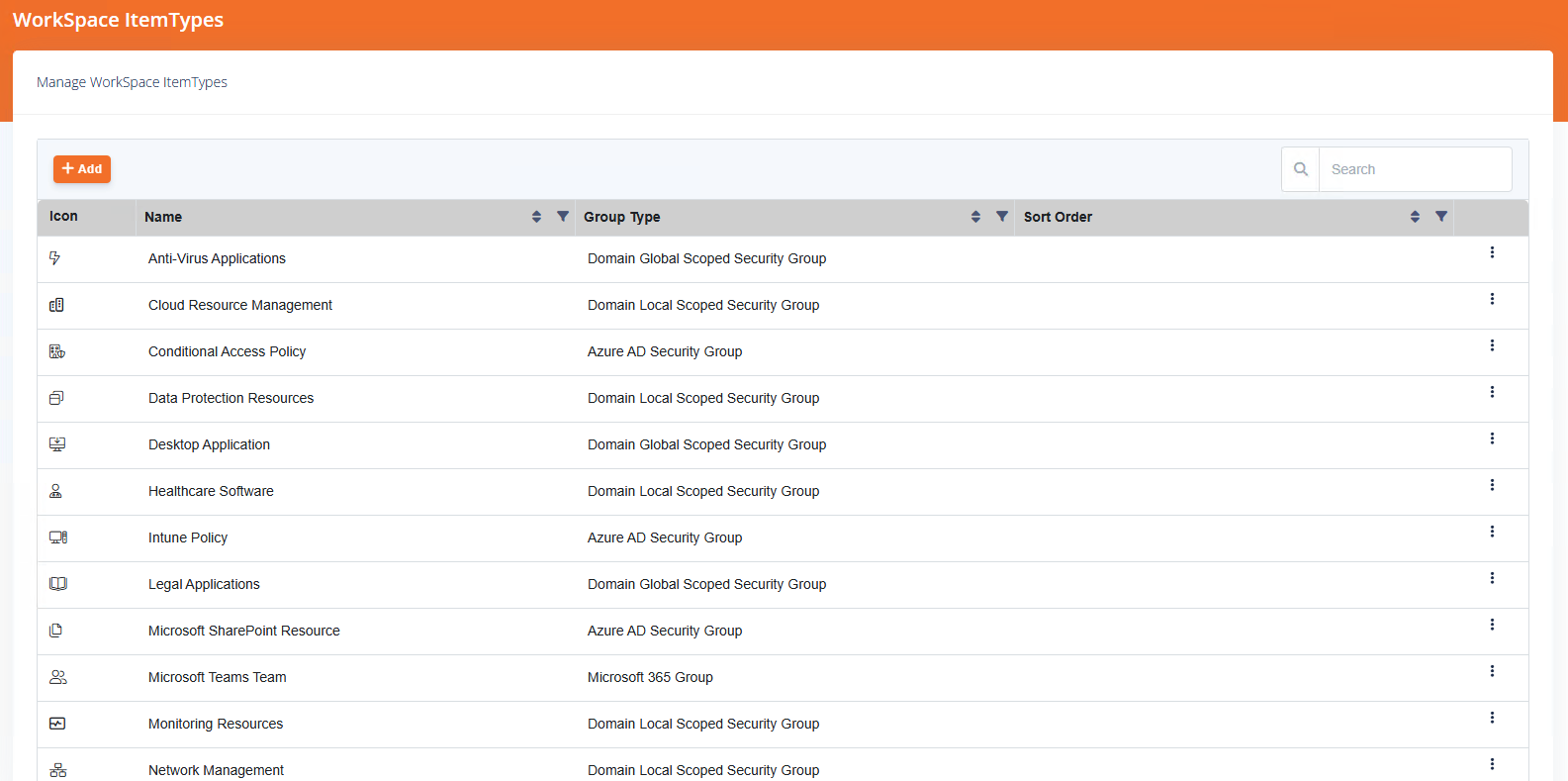Screen dimensions: 1568x781
Task: Click the Desktop Application row icon
Action: [57, 444]
